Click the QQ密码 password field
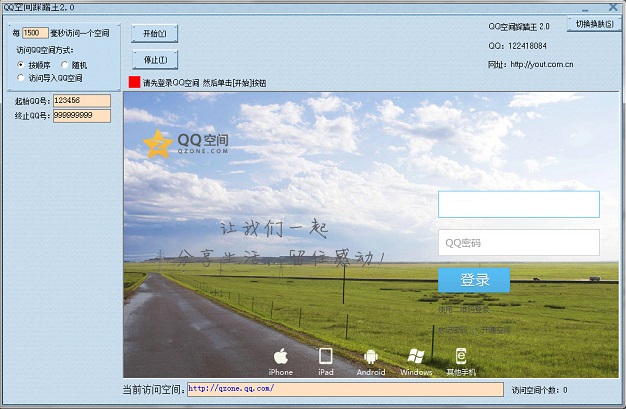Image resolution: width=626 pixels, height=409 pixels. pos(518,243)
